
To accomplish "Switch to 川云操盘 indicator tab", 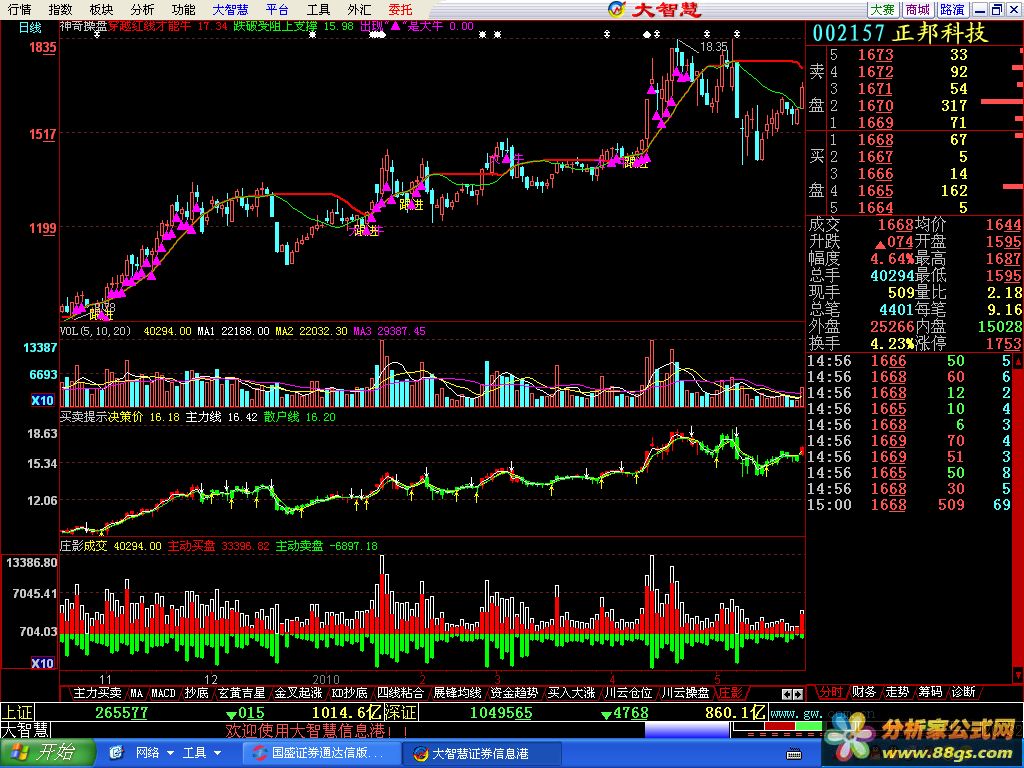I will click(x=685, y=692).
